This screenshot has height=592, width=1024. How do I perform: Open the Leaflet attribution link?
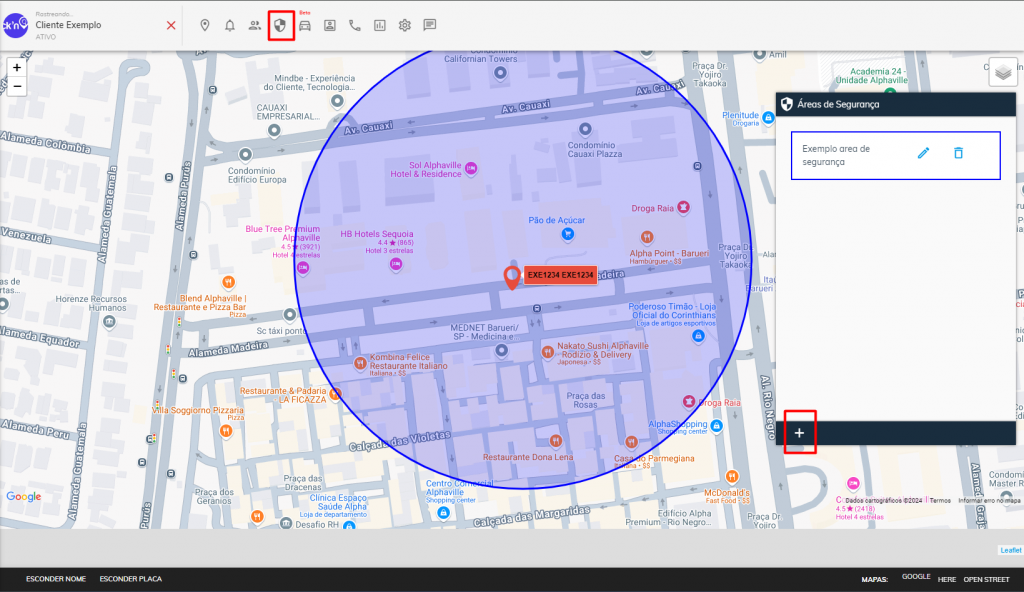[1011, 550]
